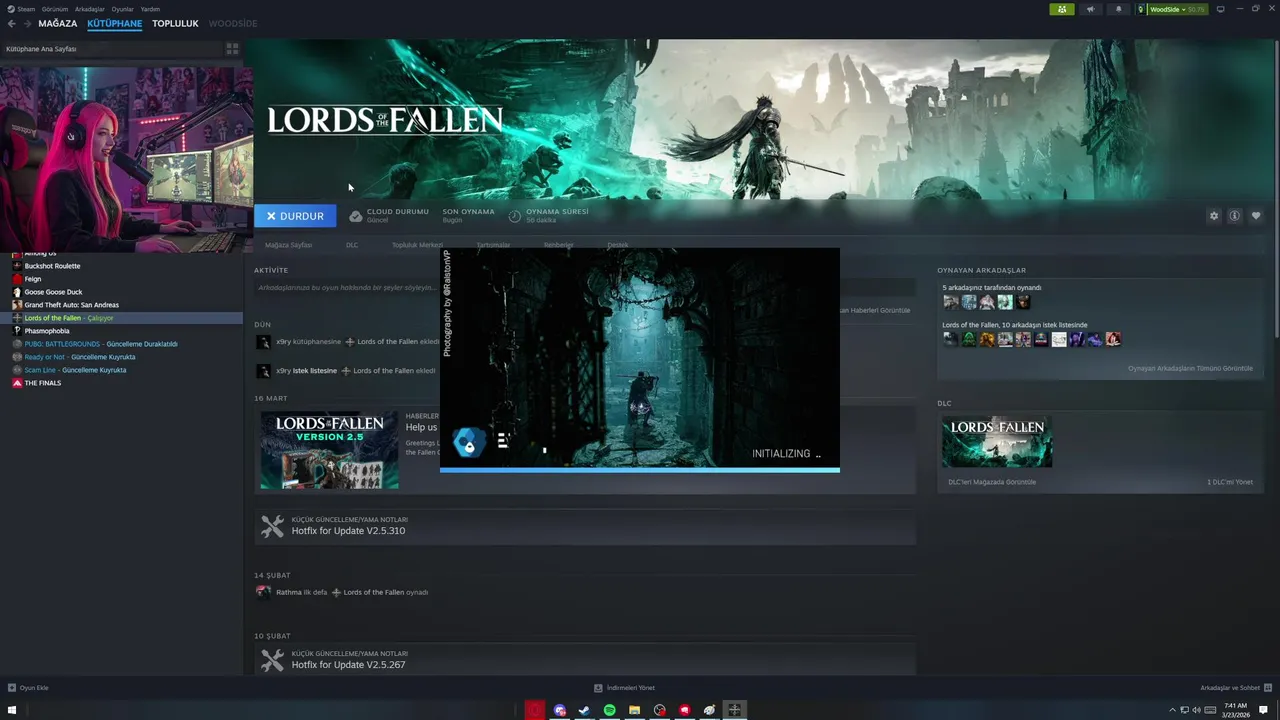Open the Yardım menu

point(150,9)
